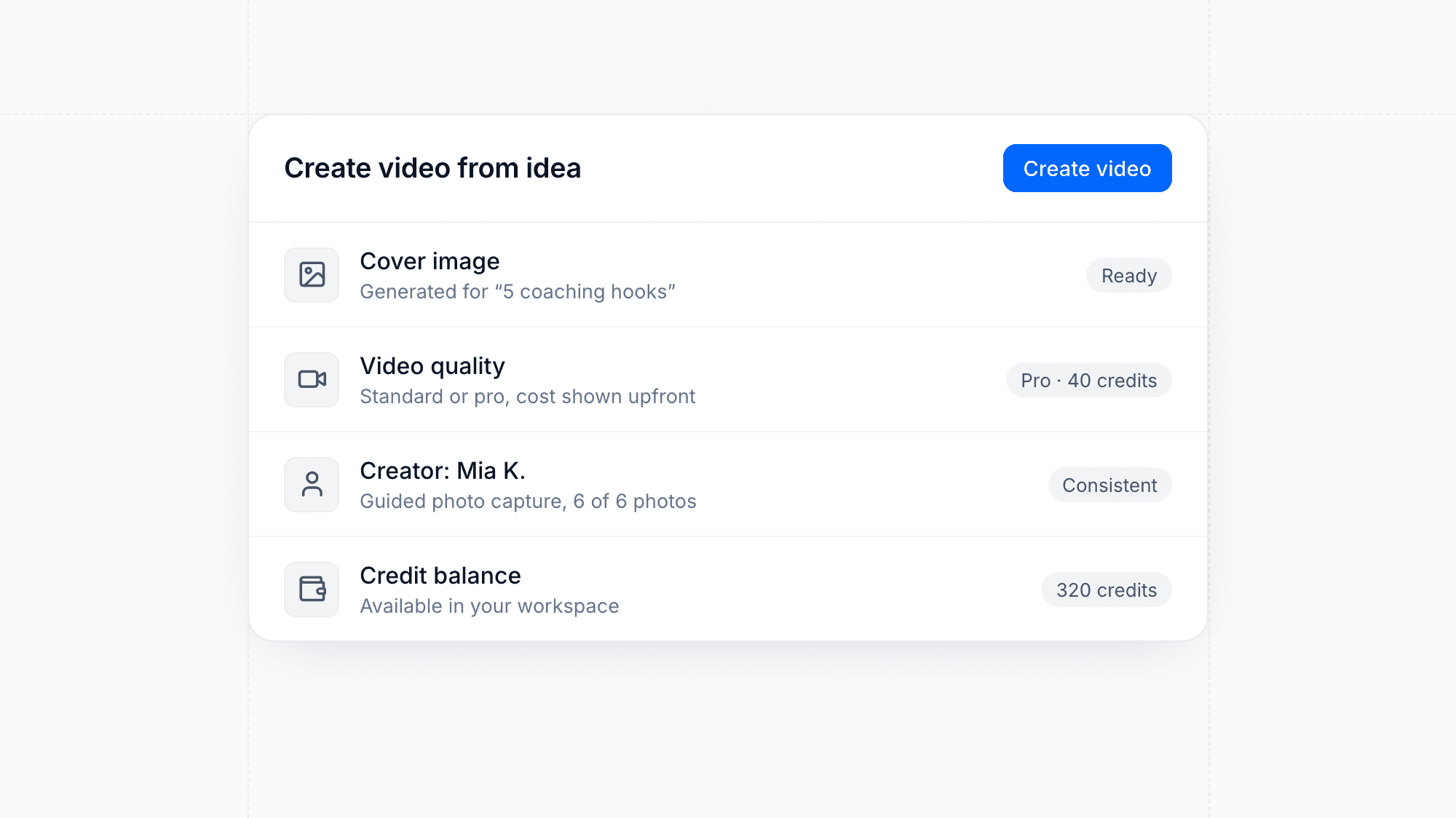Click 'Generated for "5 coaching hooks"' subtitle
The width and height of the screenshot is (1456, 818).
(x=518, y=292)
